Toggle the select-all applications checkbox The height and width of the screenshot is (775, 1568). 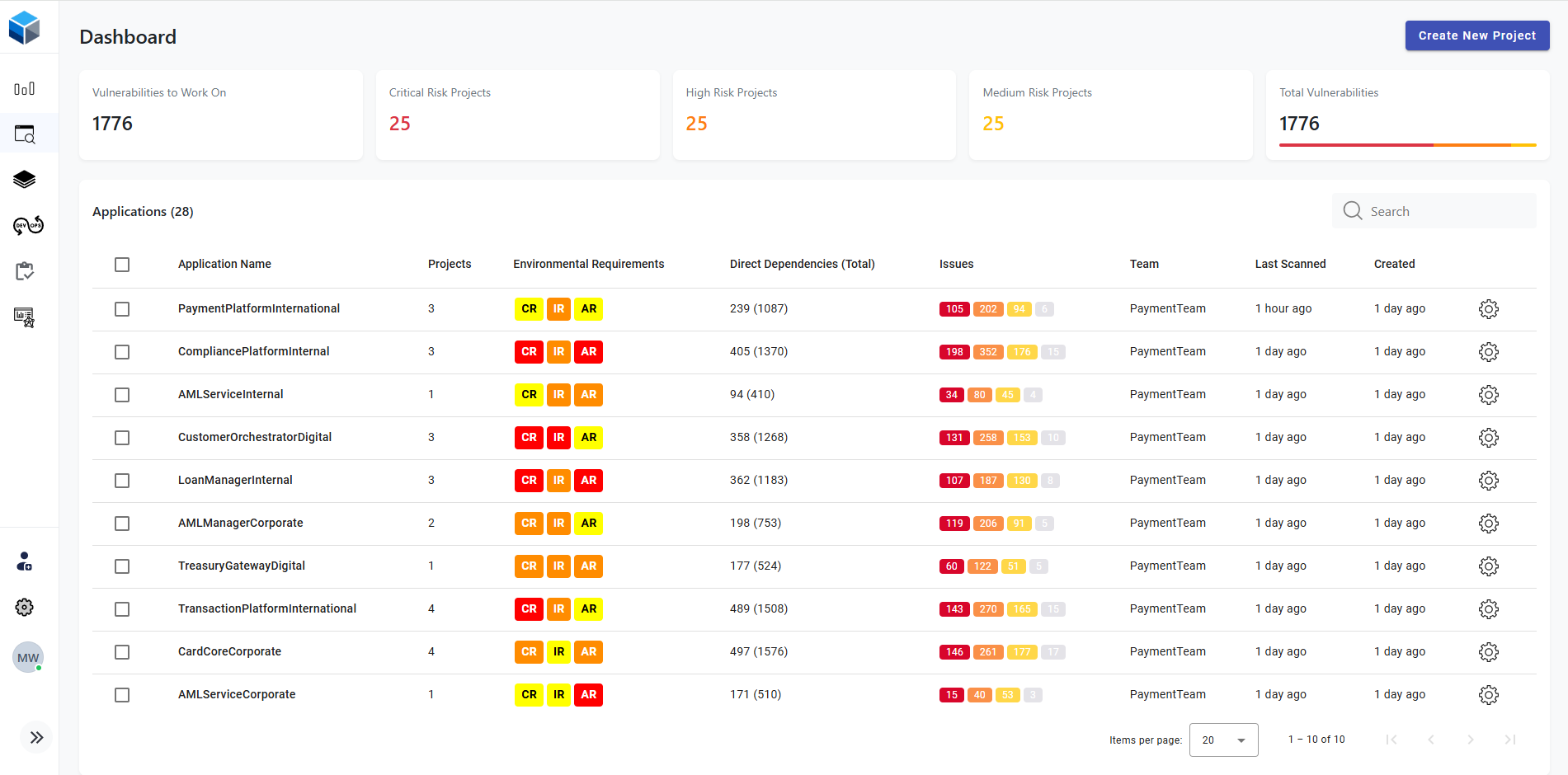coord(122,265)
